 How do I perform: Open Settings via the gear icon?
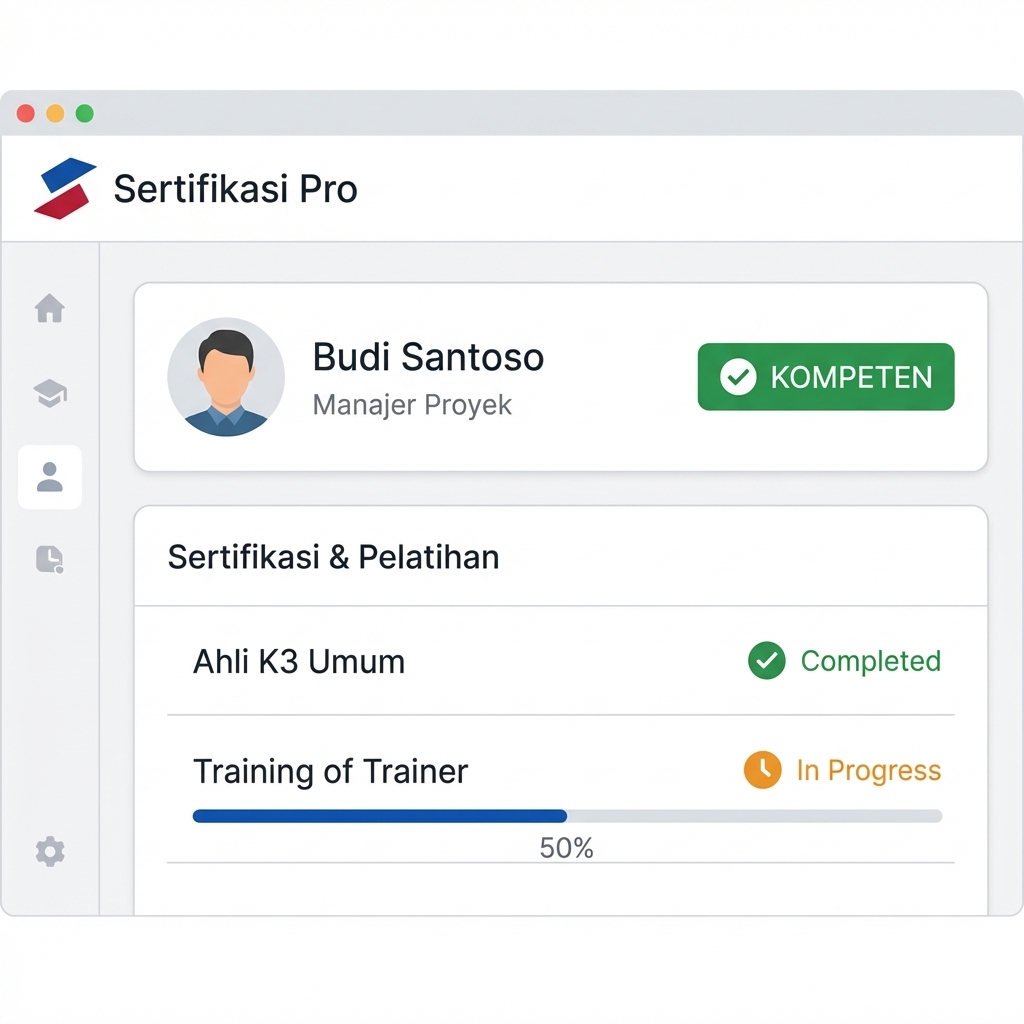pyautogui.click(x=50, y=851)
